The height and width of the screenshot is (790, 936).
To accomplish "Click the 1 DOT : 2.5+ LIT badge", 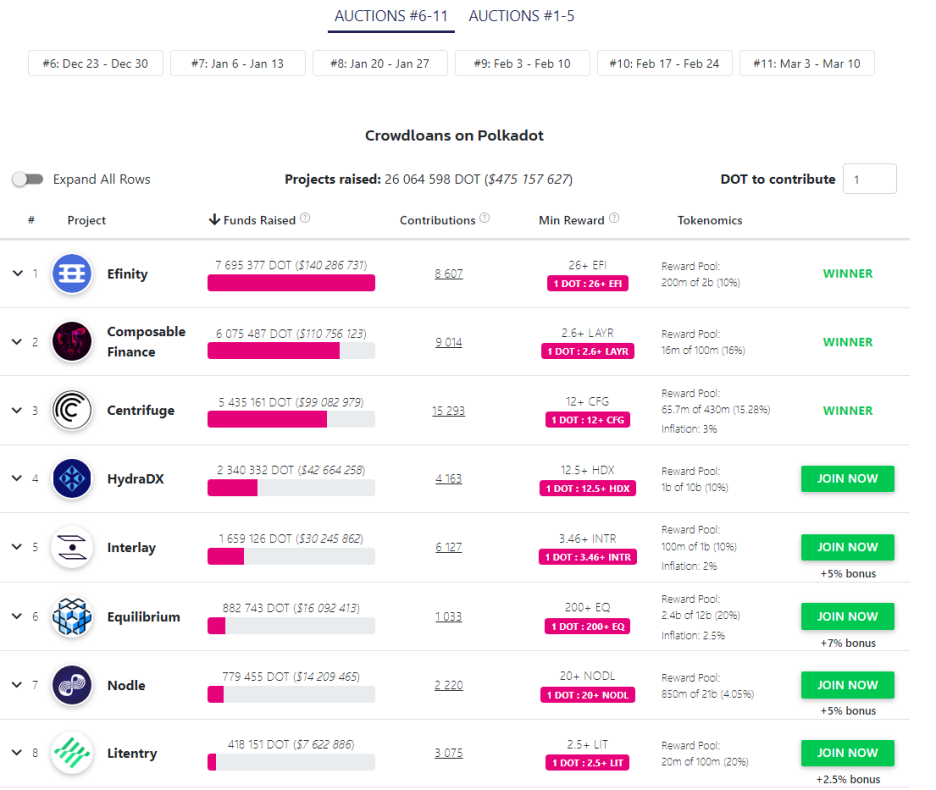I will tap(587, 763).
